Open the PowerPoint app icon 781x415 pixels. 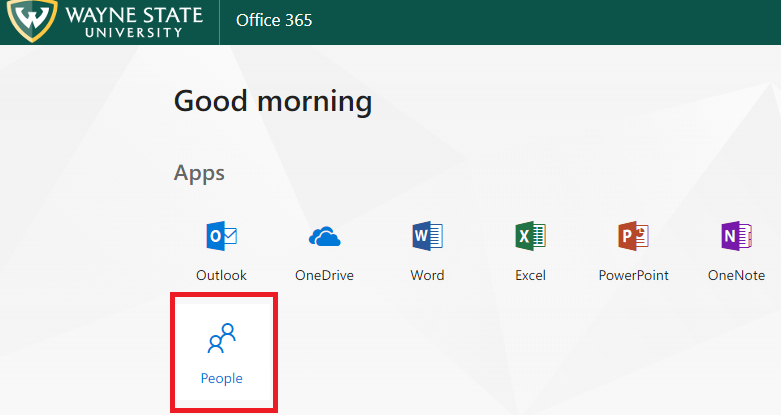(x=633, y=236)
